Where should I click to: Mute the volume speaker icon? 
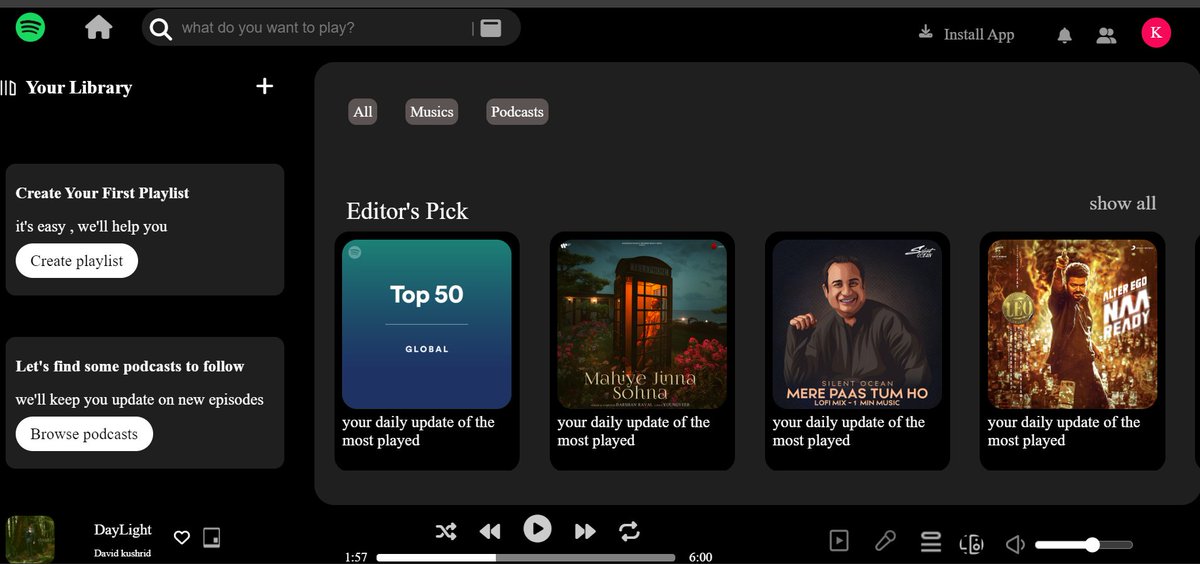[1015, 544]
